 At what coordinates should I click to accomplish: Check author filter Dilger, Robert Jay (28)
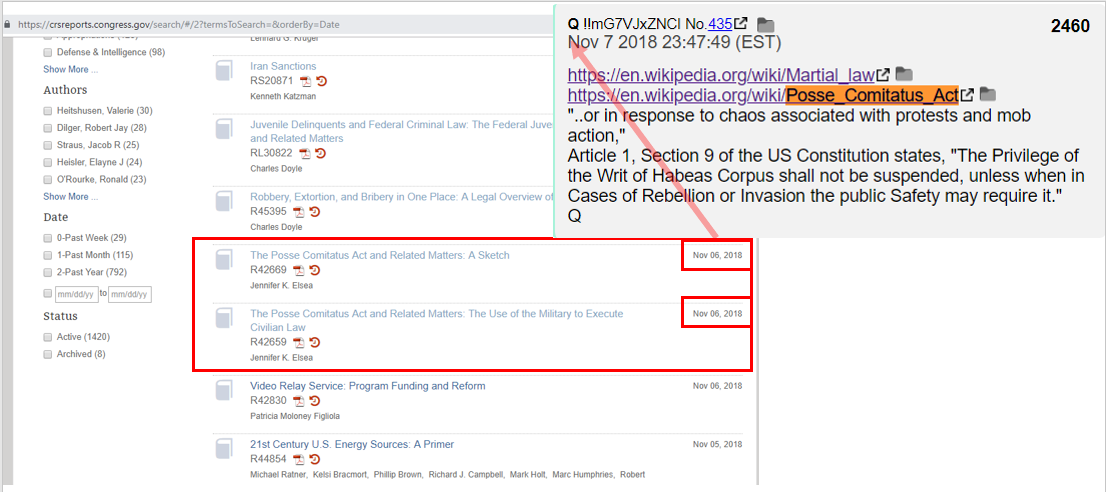click(47, 128)
